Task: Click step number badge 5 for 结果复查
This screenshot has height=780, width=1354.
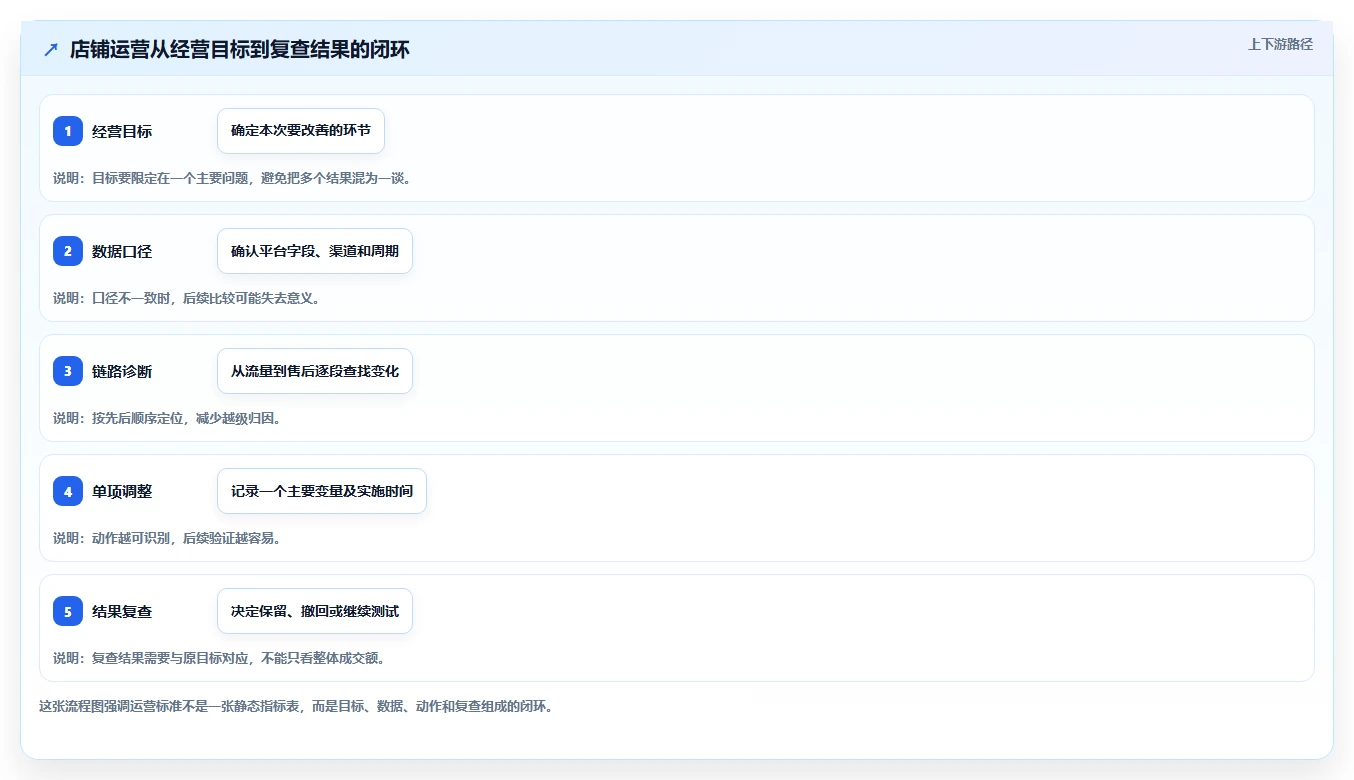Action: click(x=68, y=611)
